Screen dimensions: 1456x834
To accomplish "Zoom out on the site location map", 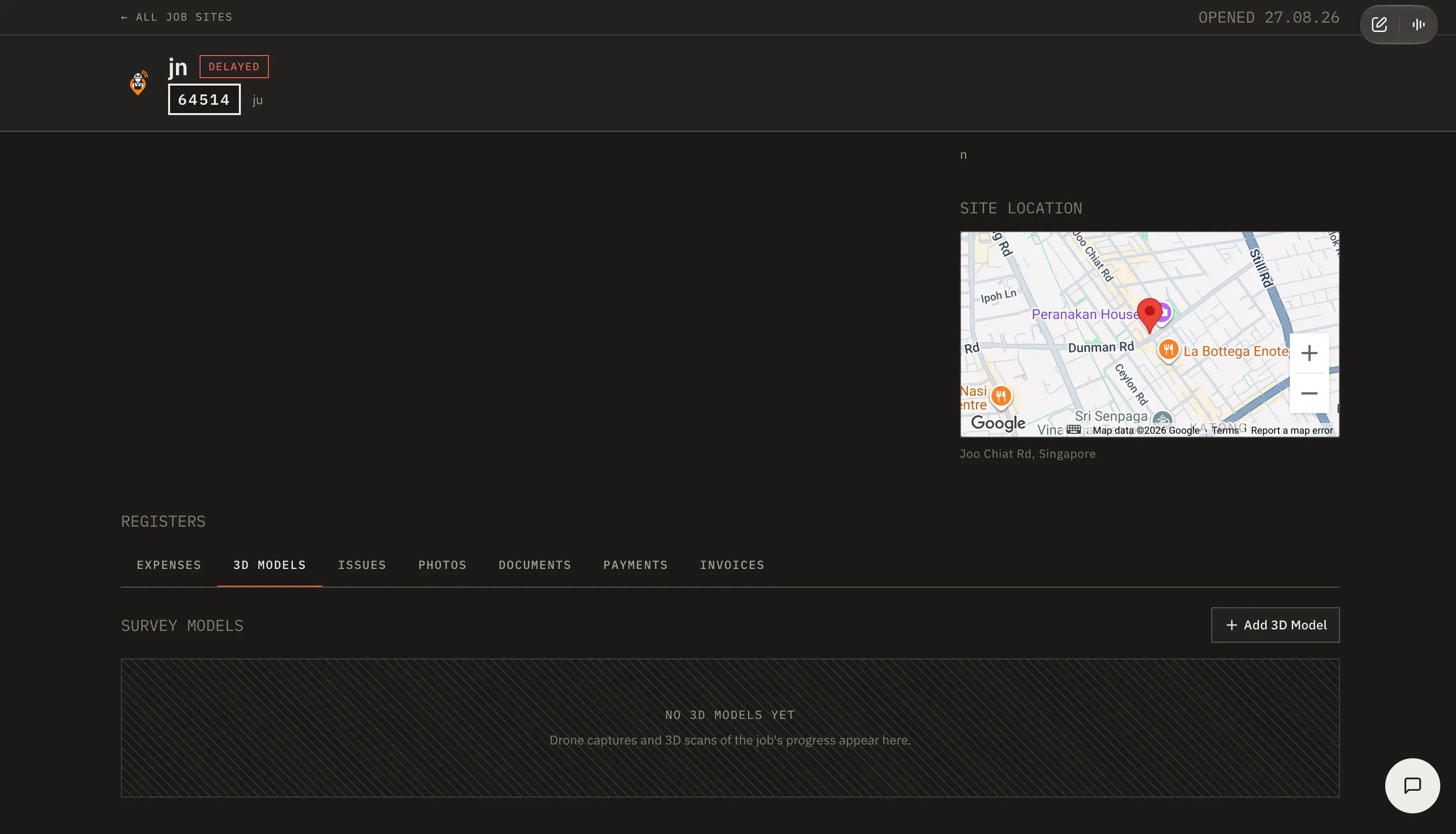I will click(x=1309, y=393).
